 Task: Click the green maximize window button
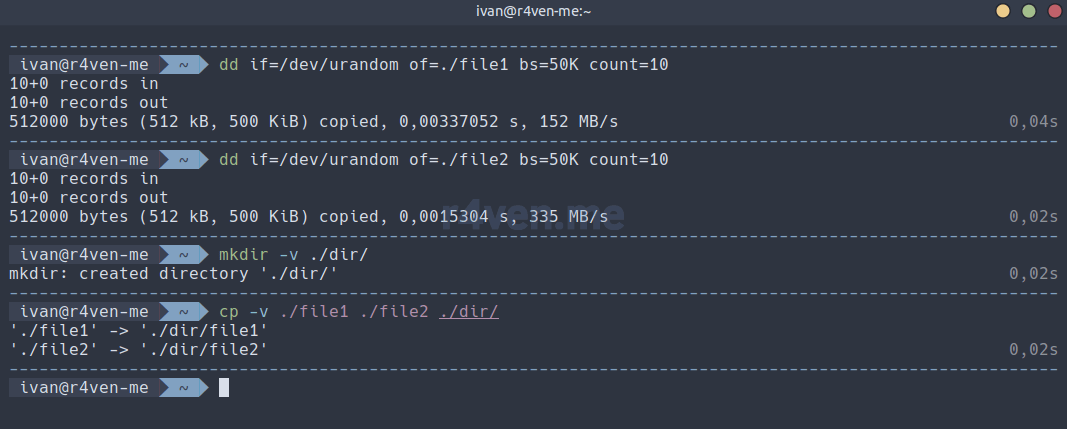1029,11
